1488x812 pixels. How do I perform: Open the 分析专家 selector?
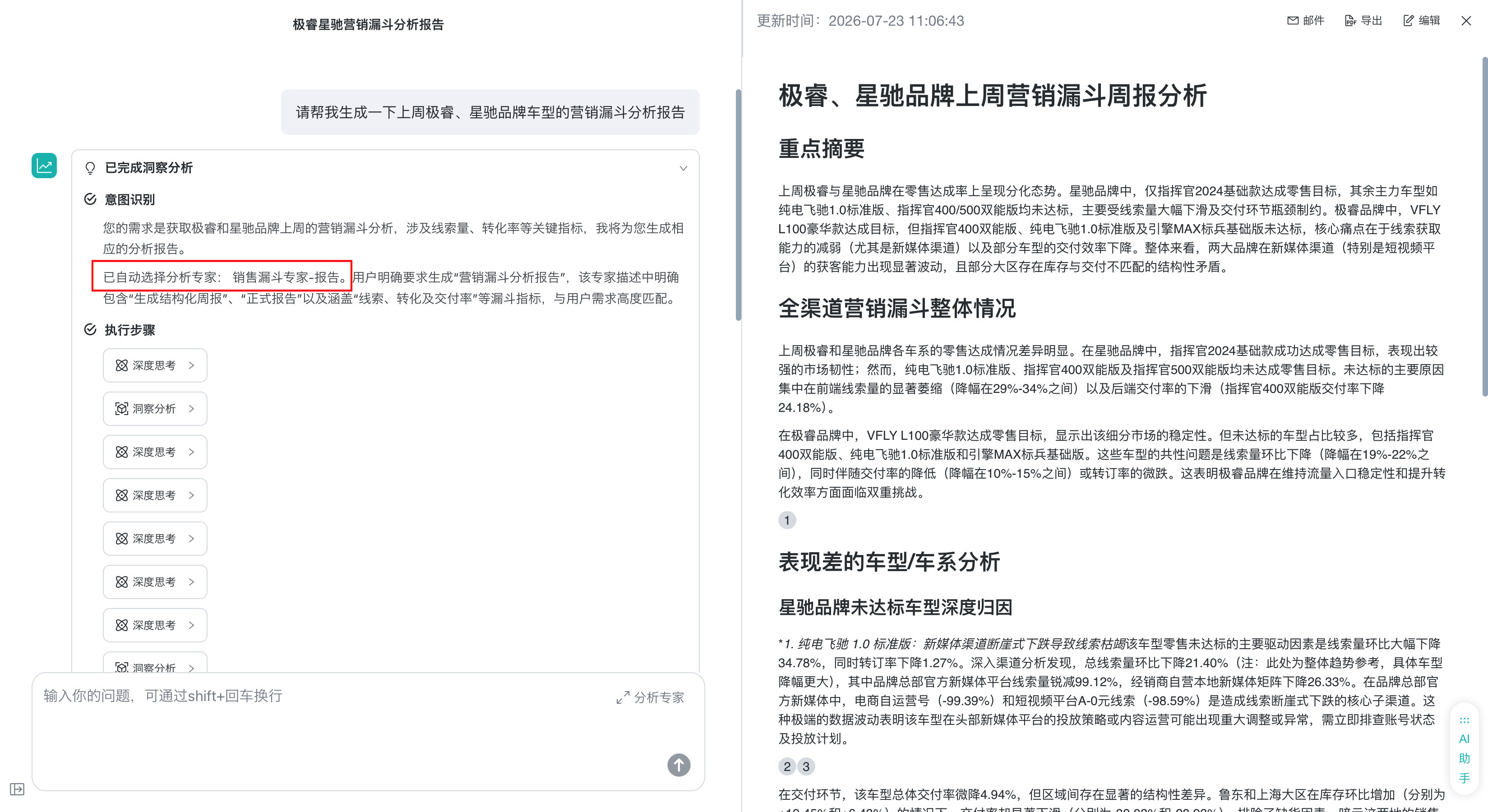651,698
